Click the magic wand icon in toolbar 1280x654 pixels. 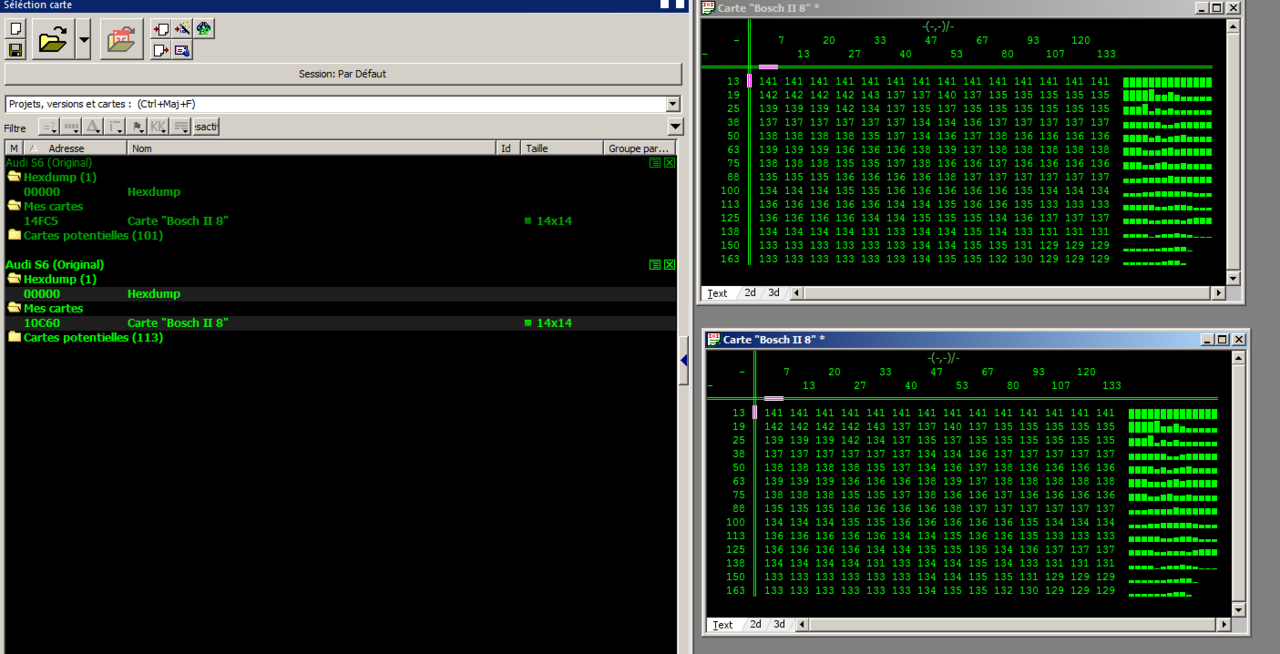pyautogui.click(x=182, y=29)
